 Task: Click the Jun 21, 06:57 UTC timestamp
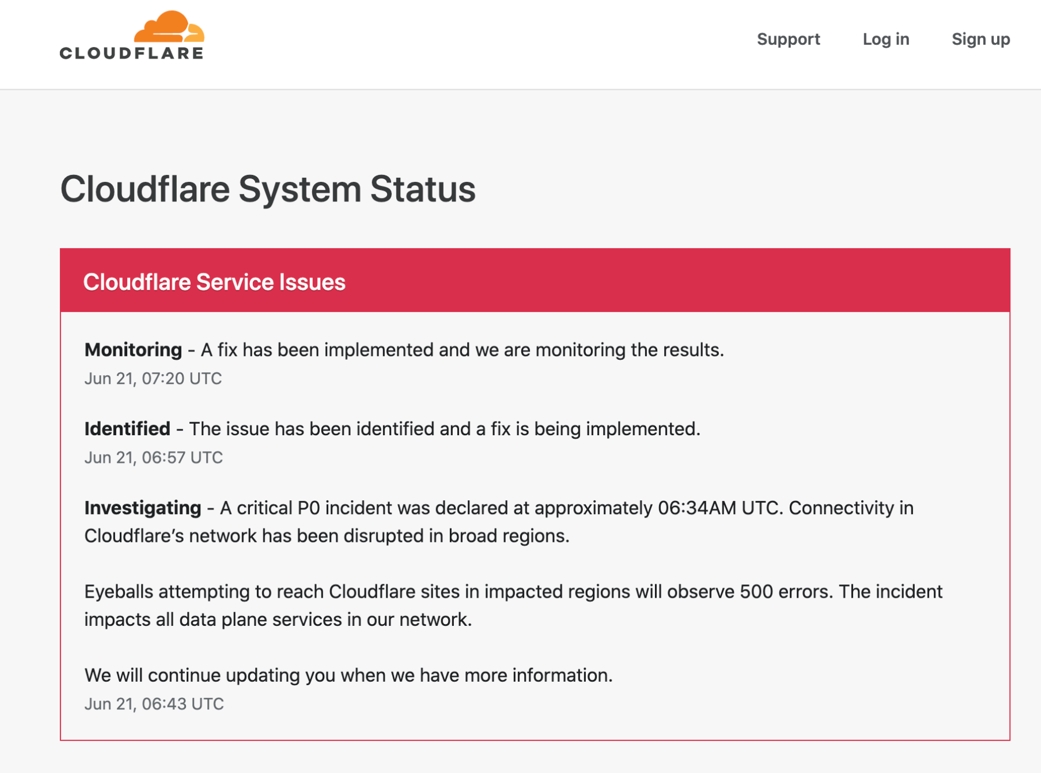click(153, 458)
